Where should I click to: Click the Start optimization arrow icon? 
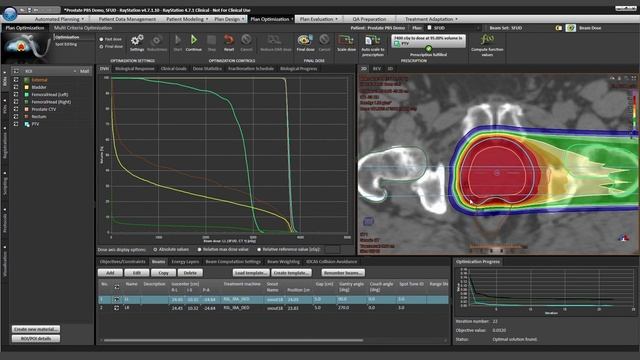click(178, 40)
